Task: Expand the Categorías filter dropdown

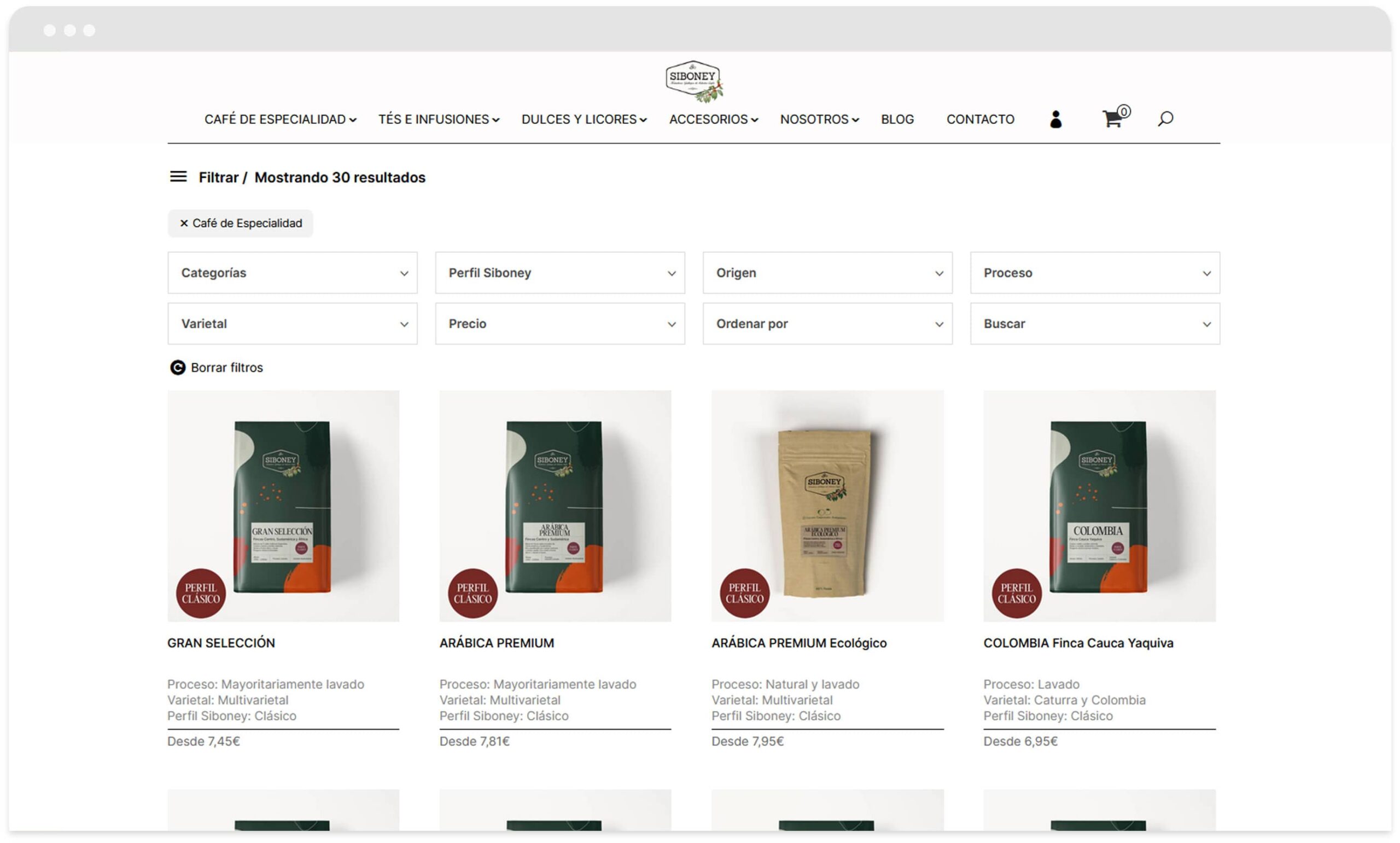Action: (293, 272)
